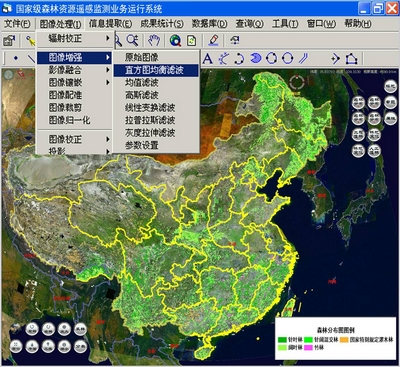Select the point drawing tool
The width and height of the screenshot is (400, 367).
(x=16, y=58)
